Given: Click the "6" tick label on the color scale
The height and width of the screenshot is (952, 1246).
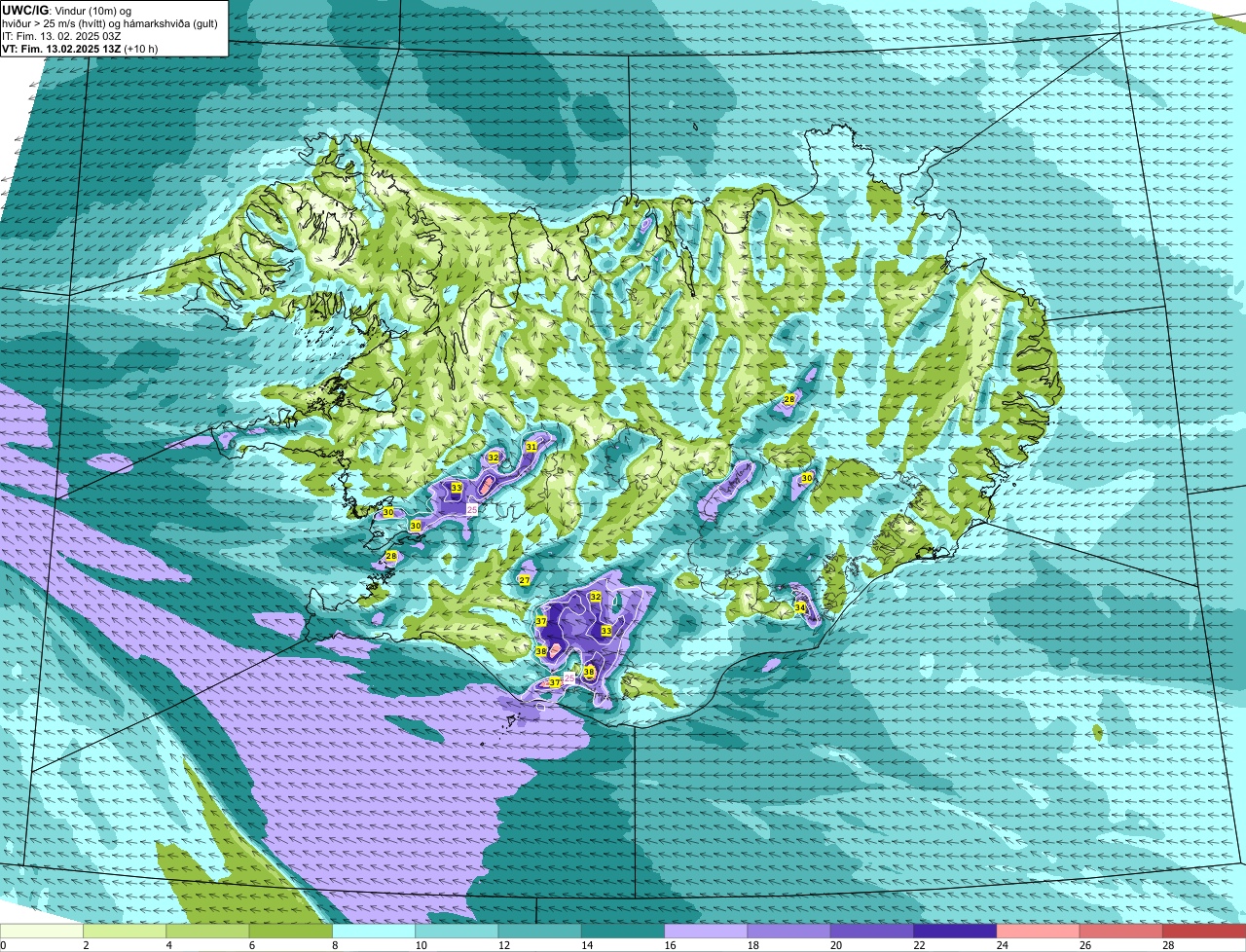Looking at the screenshot, I should pos(251,945).
